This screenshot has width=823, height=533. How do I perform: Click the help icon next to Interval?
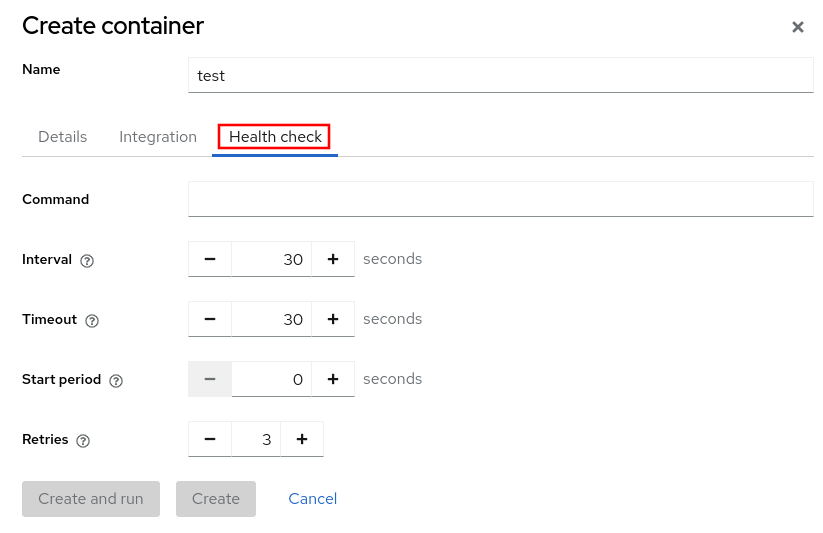point(87,260)
